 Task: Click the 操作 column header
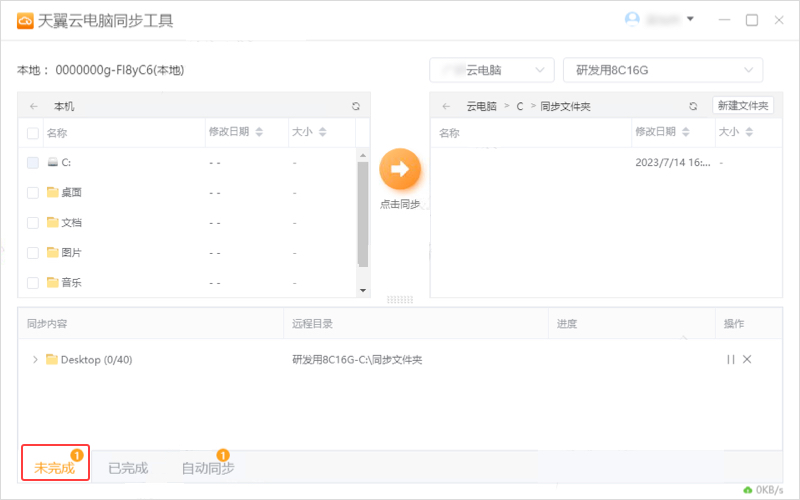[x=734, y=323]
